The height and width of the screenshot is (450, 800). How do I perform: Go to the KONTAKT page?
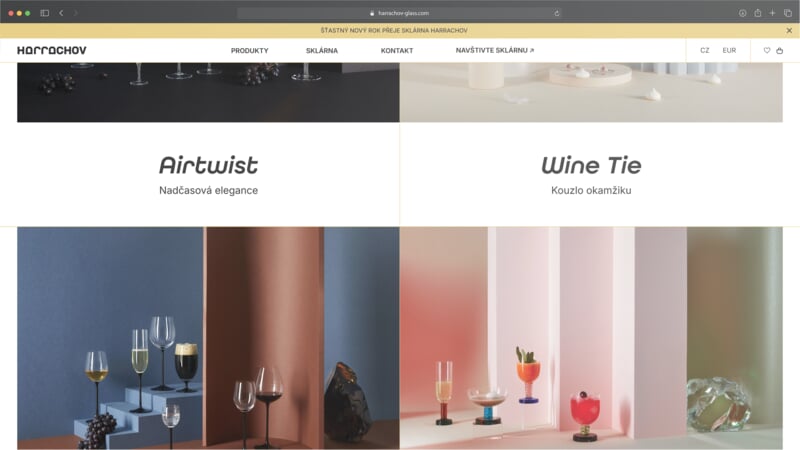point(397,51)
